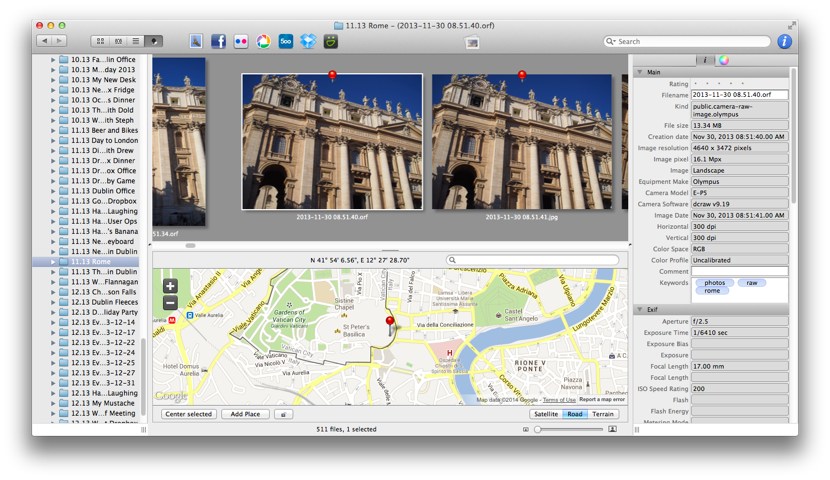Click the Flickr upload icon
This screenshot has height=480, width=830.
pyautogui.click(x=241, y=41)
